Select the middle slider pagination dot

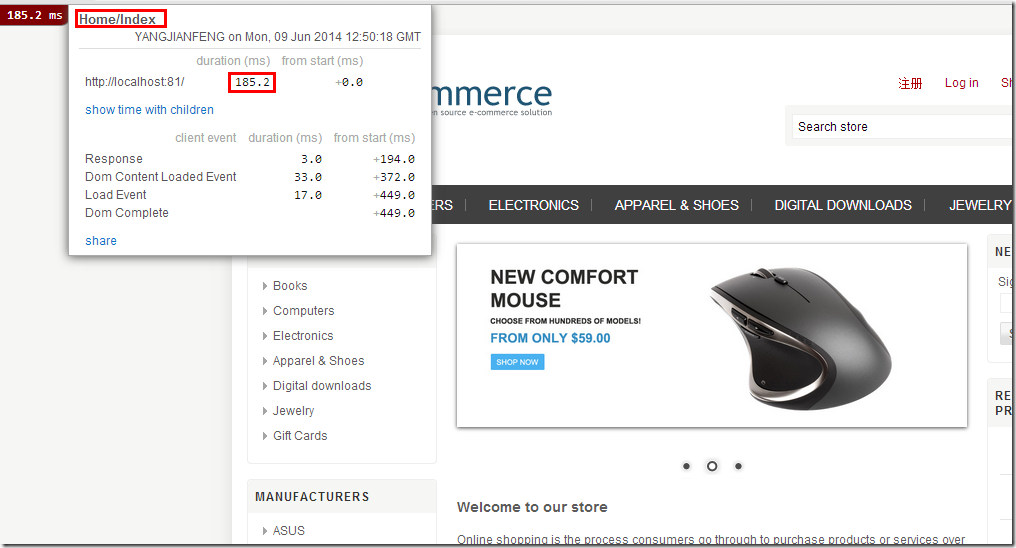[x=712, y=466]
